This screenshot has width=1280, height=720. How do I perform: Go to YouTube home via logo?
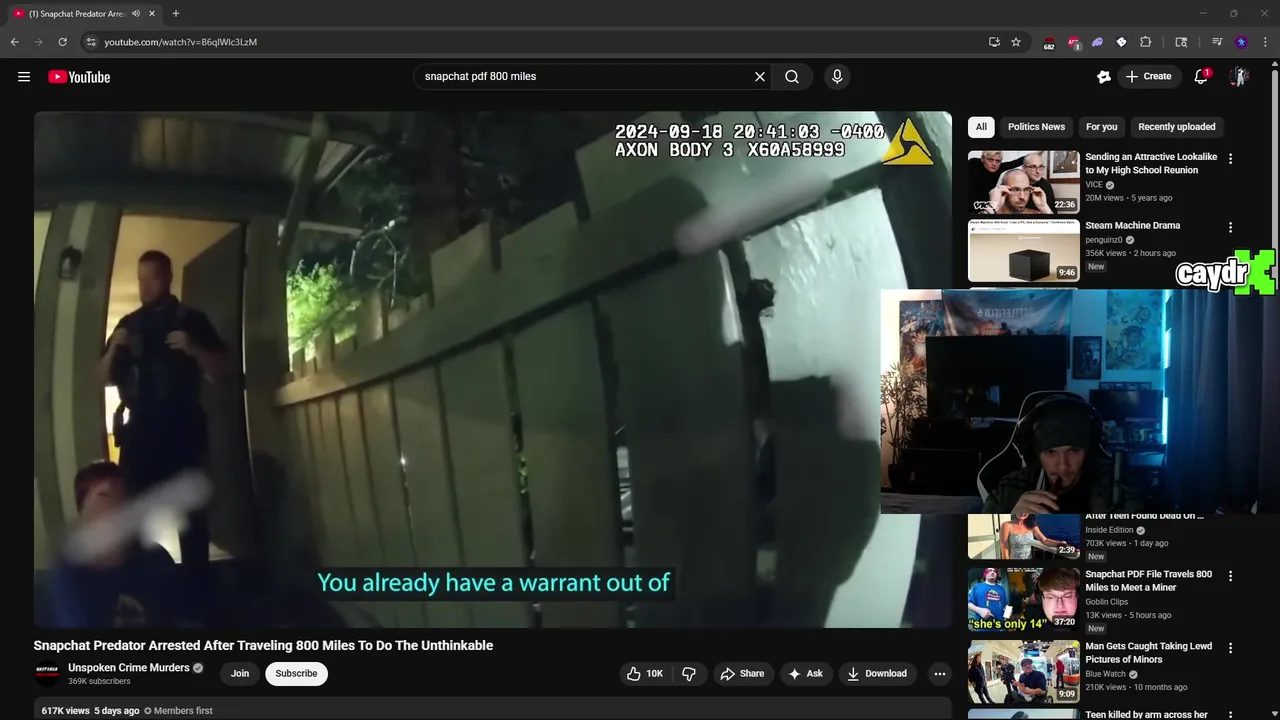click(x=79, y=77)
